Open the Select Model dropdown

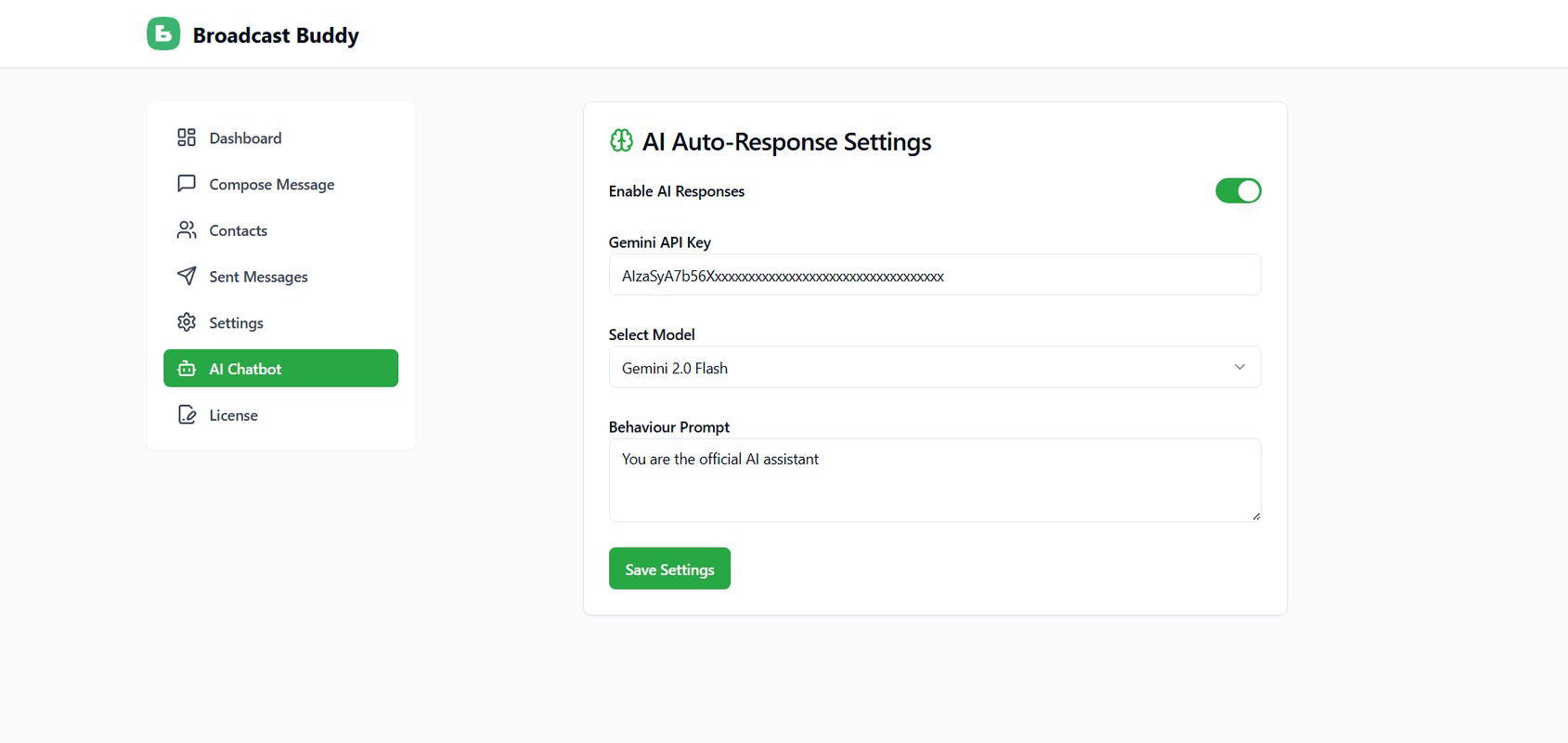point(934,368)
